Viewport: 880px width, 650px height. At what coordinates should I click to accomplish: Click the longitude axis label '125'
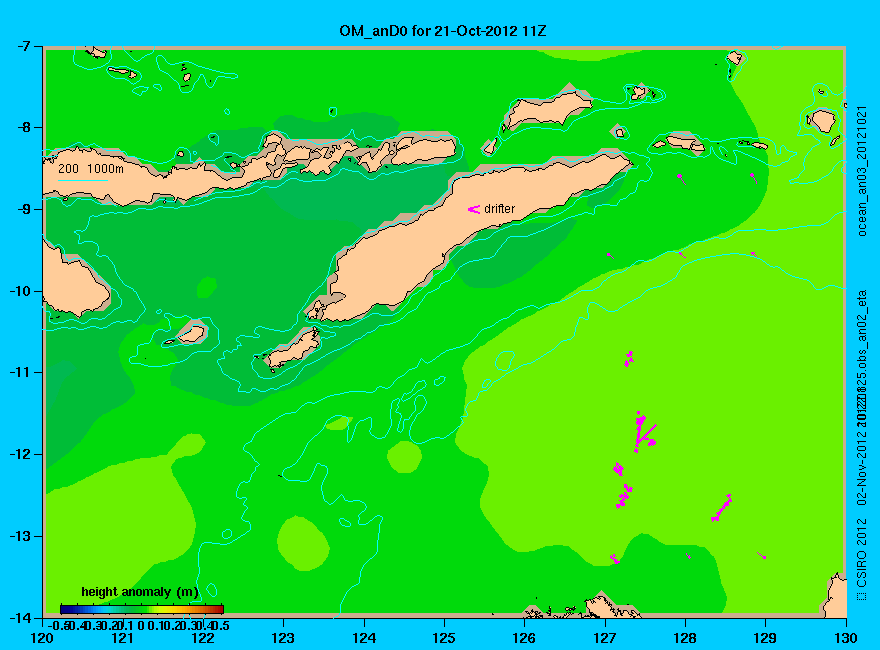[x=444, y=638]
